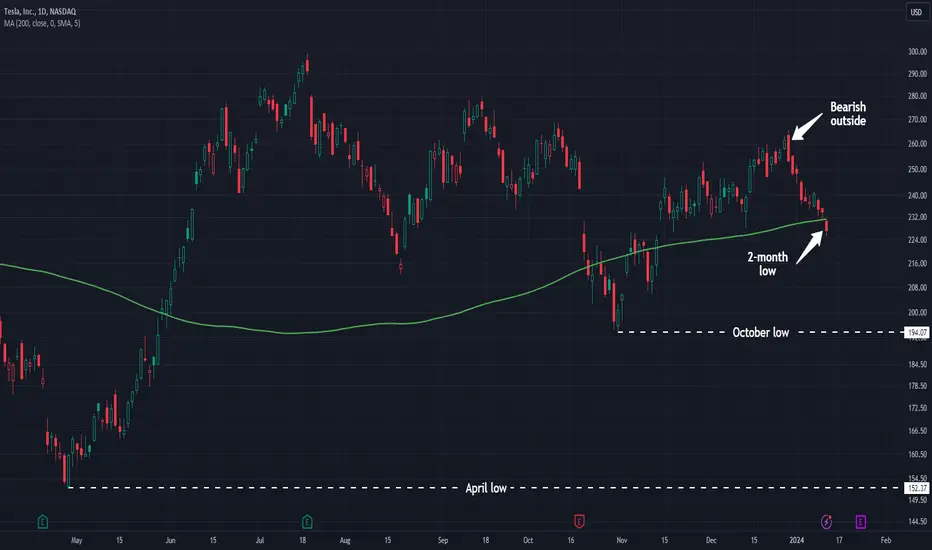The width and height of the screenshot is (932, 550).
Task: Click the purple earnings icon near Jan 17
Action: point(861,522)
